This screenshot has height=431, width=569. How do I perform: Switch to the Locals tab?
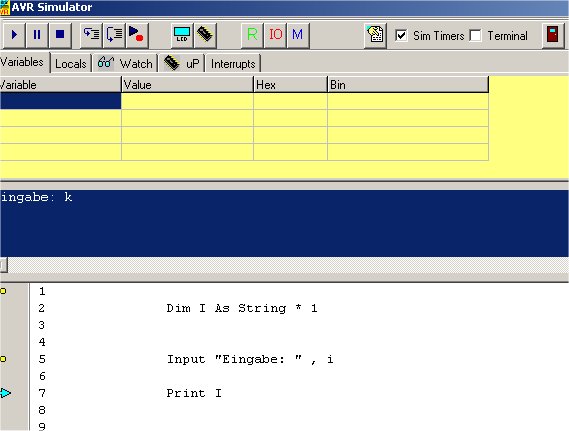pos(71,64)
